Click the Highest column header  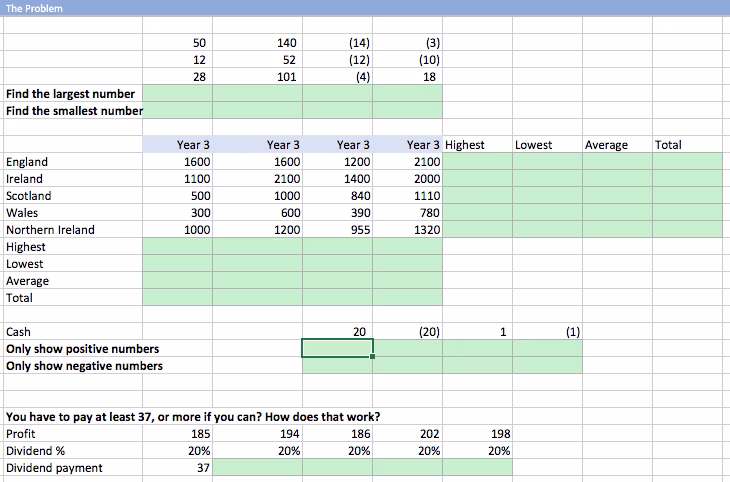point(478,145)
